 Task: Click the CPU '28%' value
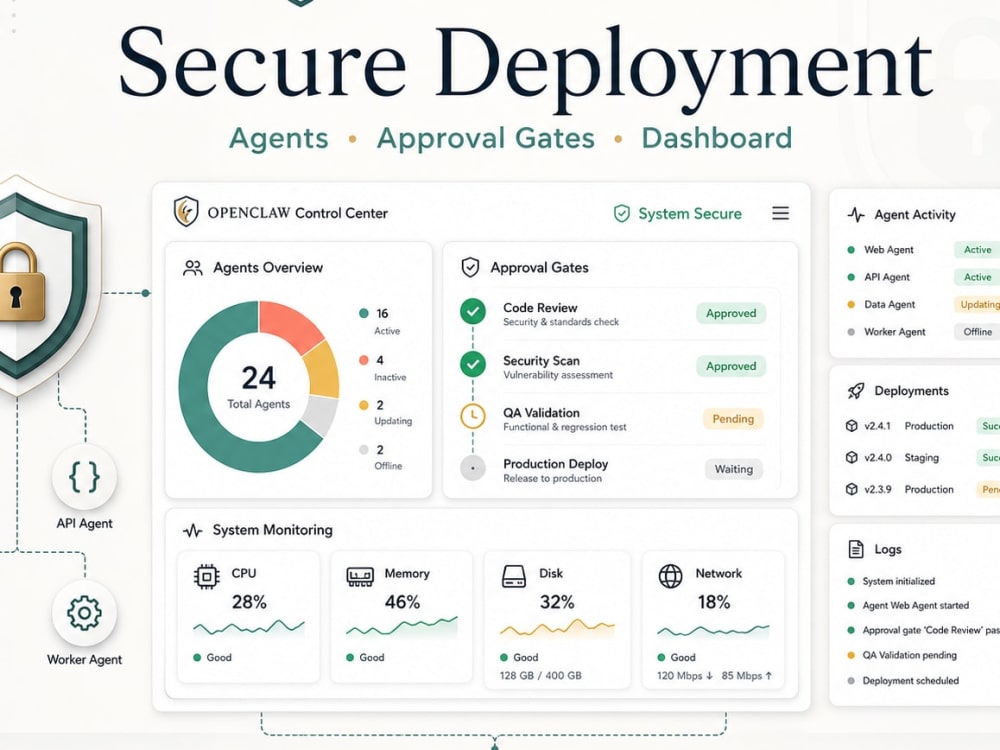[249, 601]
